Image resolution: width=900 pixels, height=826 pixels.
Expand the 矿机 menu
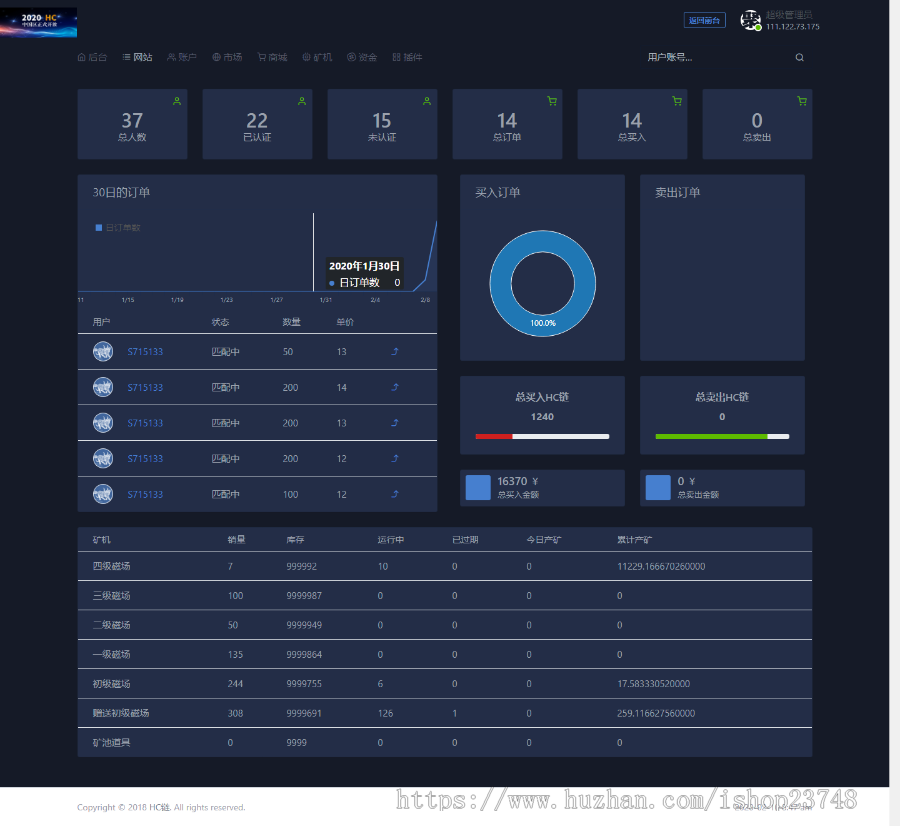317,57
